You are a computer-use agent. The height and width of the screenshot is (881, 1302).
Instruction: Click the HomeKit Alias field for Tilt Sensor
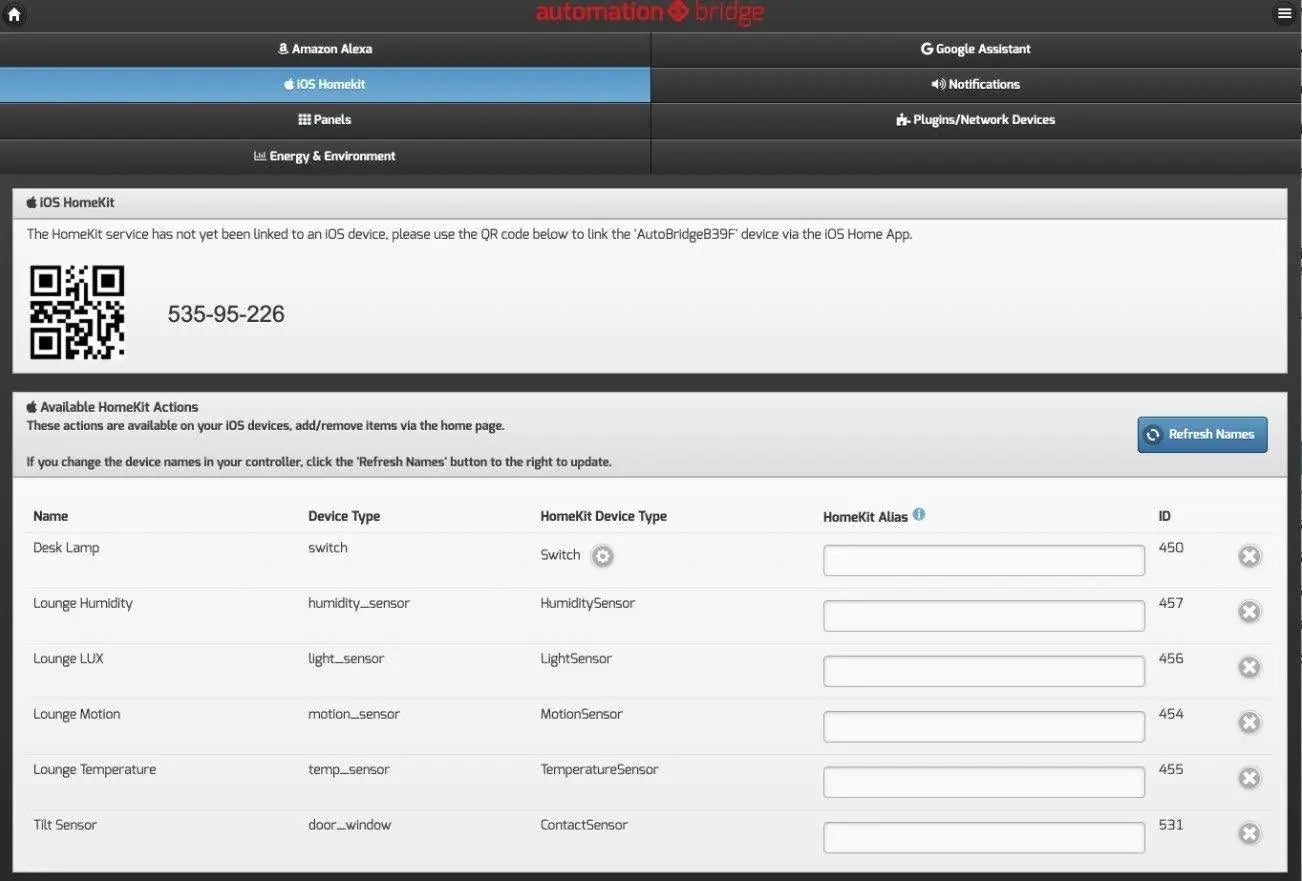pyautogui.click(x=983, y=836)
